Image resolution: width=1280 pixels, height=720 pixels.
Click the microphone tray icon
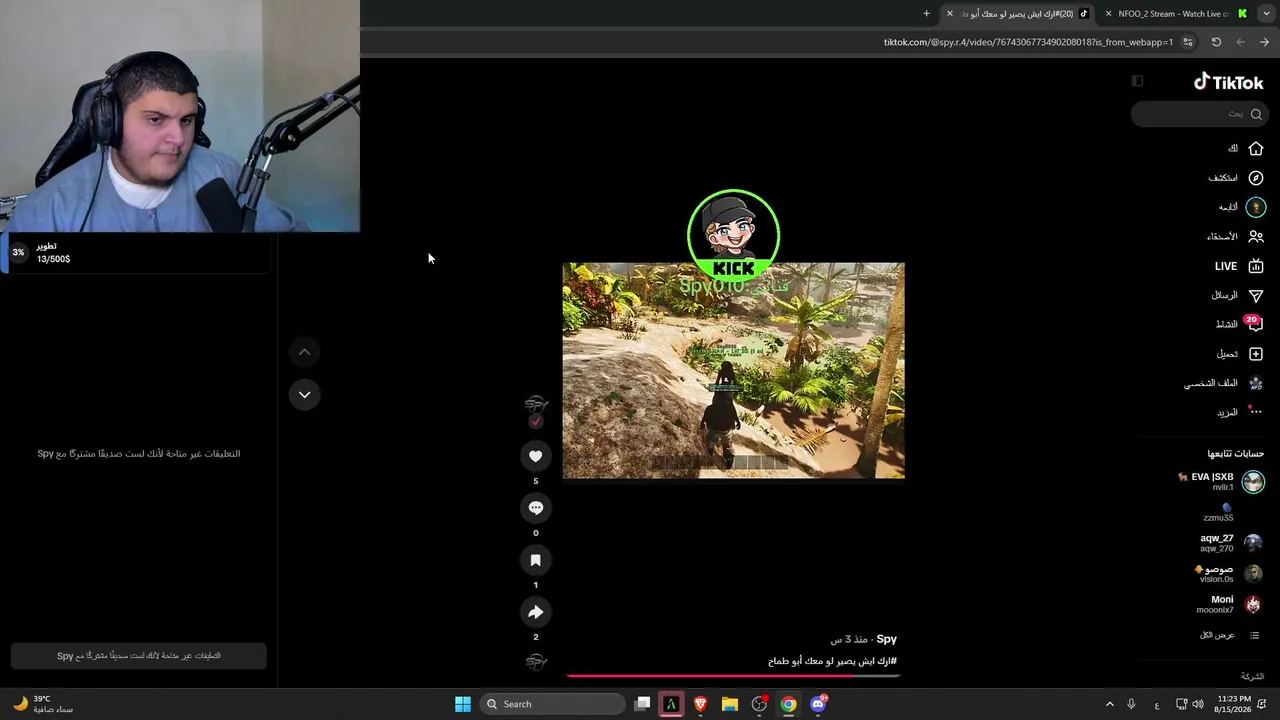pos(1131,704)
